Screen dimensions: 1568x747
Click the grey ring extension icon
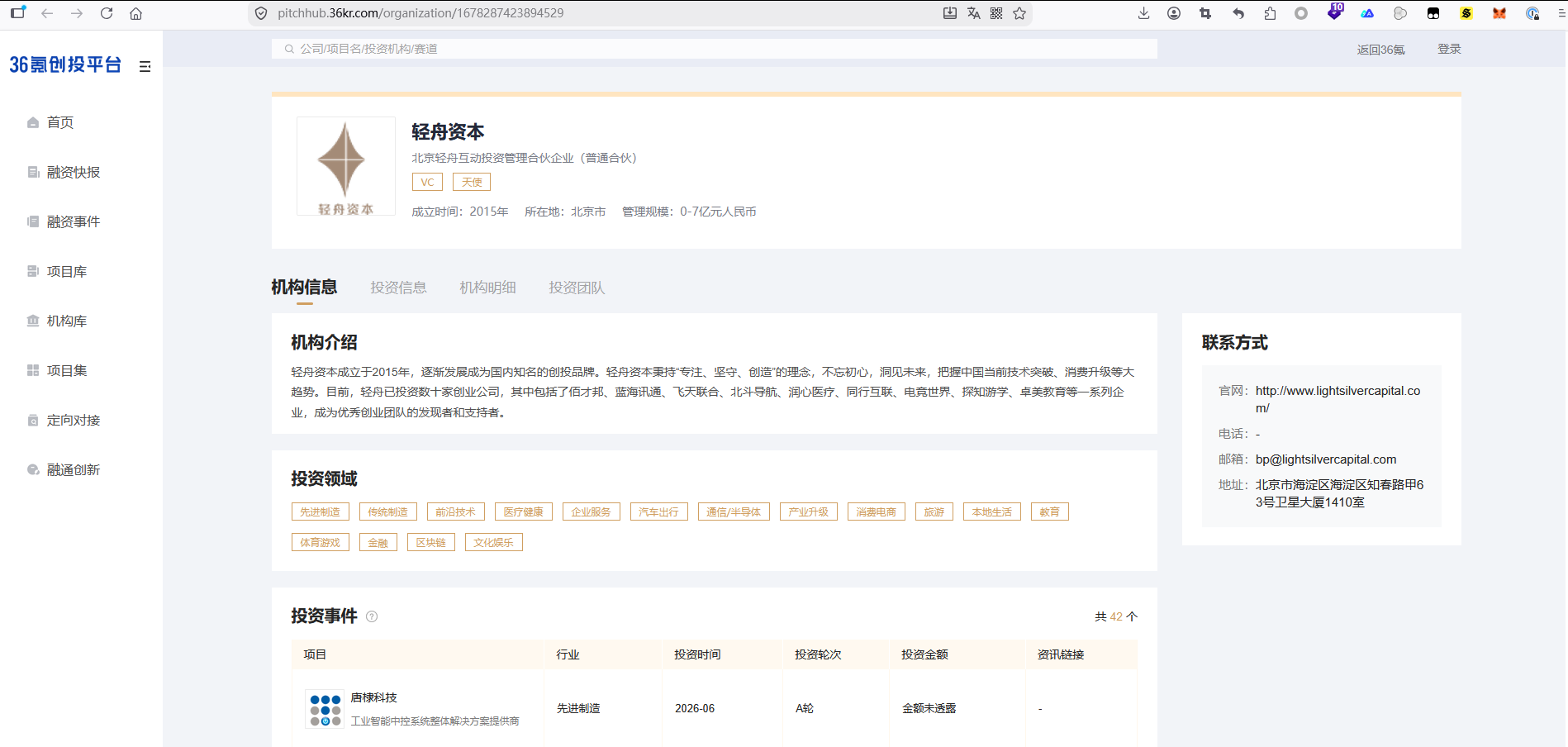point(1301,13)
